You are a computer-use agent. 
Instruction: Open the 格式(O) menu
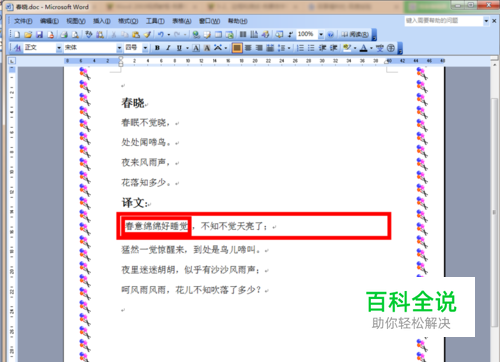(x=128, y=21)
